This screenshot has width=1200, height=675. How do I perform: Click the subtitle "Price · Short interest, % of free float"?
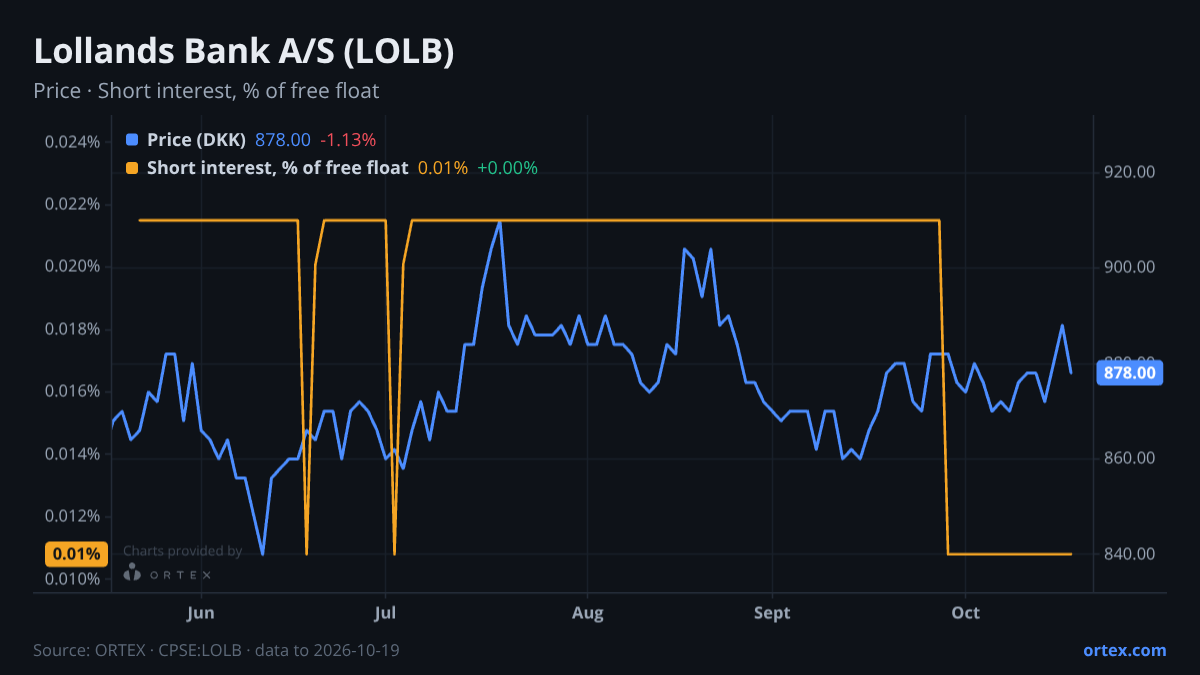tap(206, 91)
